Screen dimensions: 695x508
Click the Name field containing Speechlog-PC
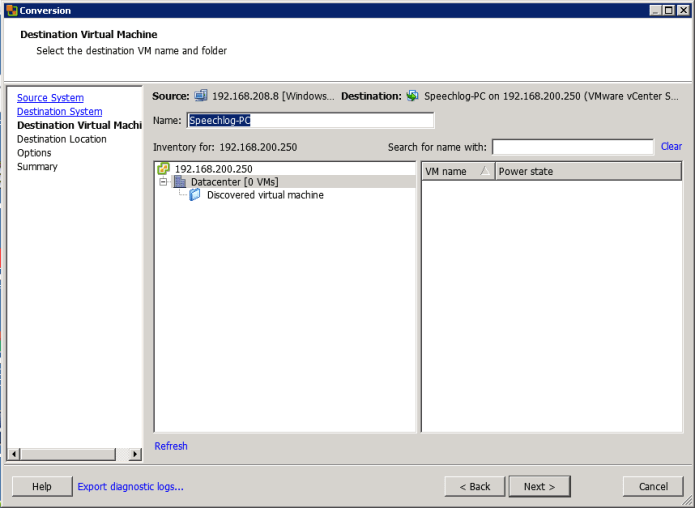point(310,120)
